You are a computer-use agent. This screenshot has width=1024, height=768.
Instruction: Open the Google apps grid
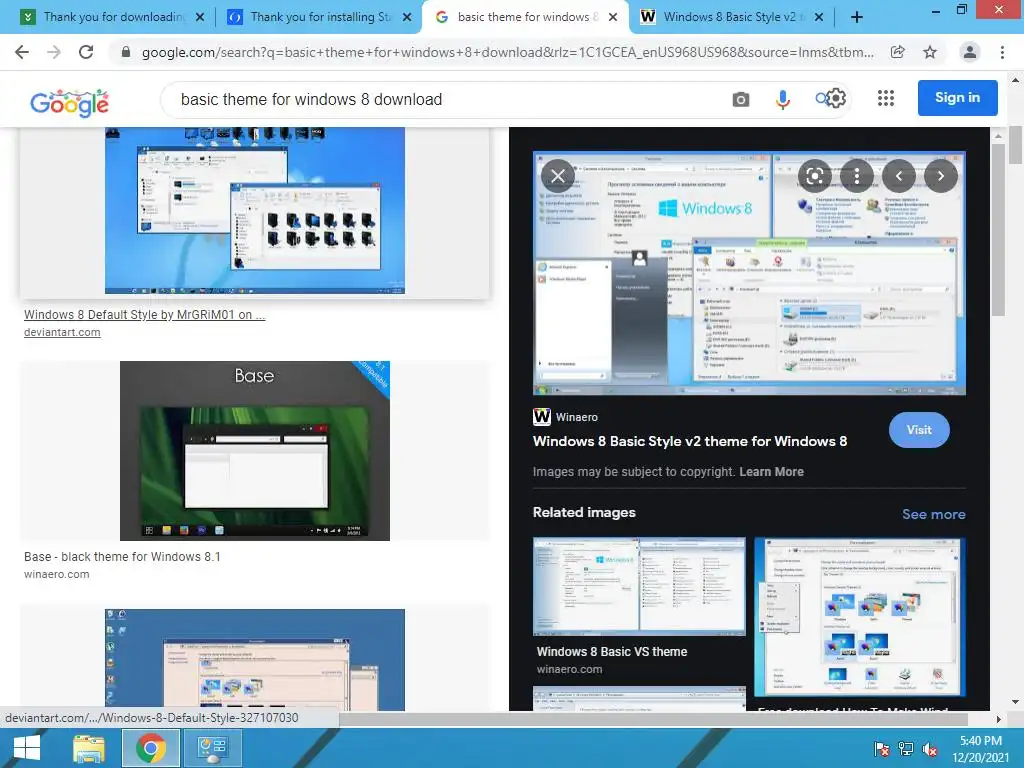[x=886, y=98]
